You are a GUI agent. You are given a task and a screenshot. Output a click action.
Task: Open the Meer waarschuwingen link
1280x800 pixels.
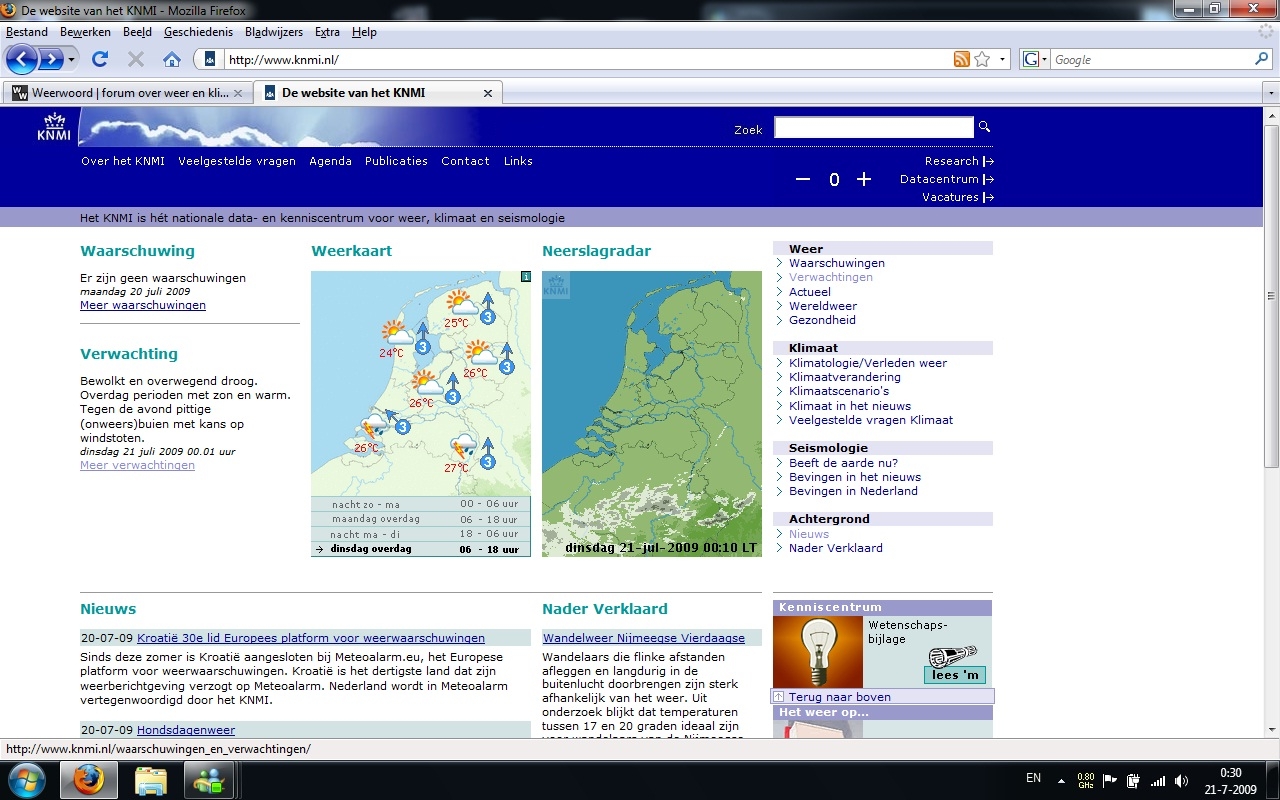point(143,305)
